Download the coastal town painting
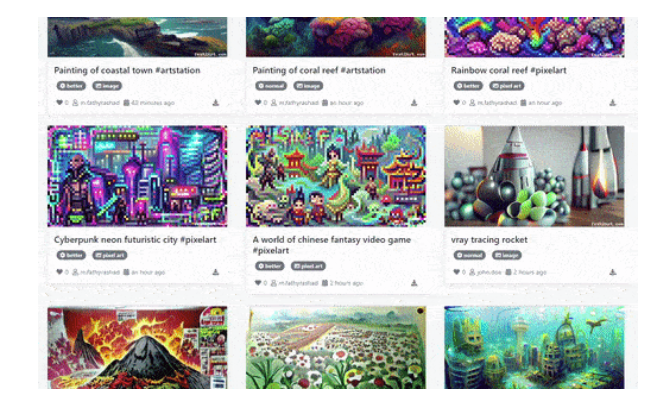This screenshot has height=409, width=661. [x=215, y=102]
